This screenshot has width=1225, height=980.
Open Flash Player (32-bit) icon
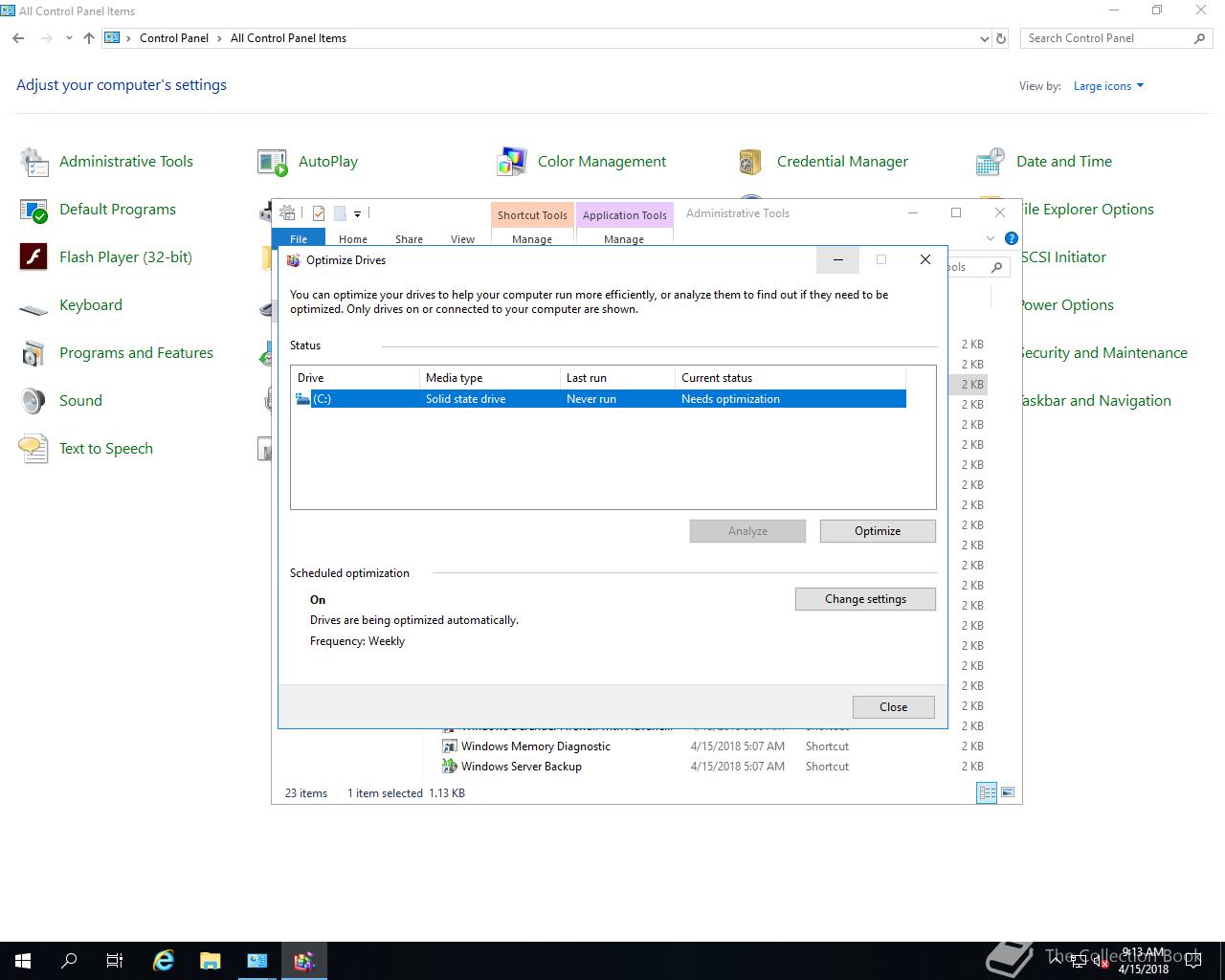(33, 257)
